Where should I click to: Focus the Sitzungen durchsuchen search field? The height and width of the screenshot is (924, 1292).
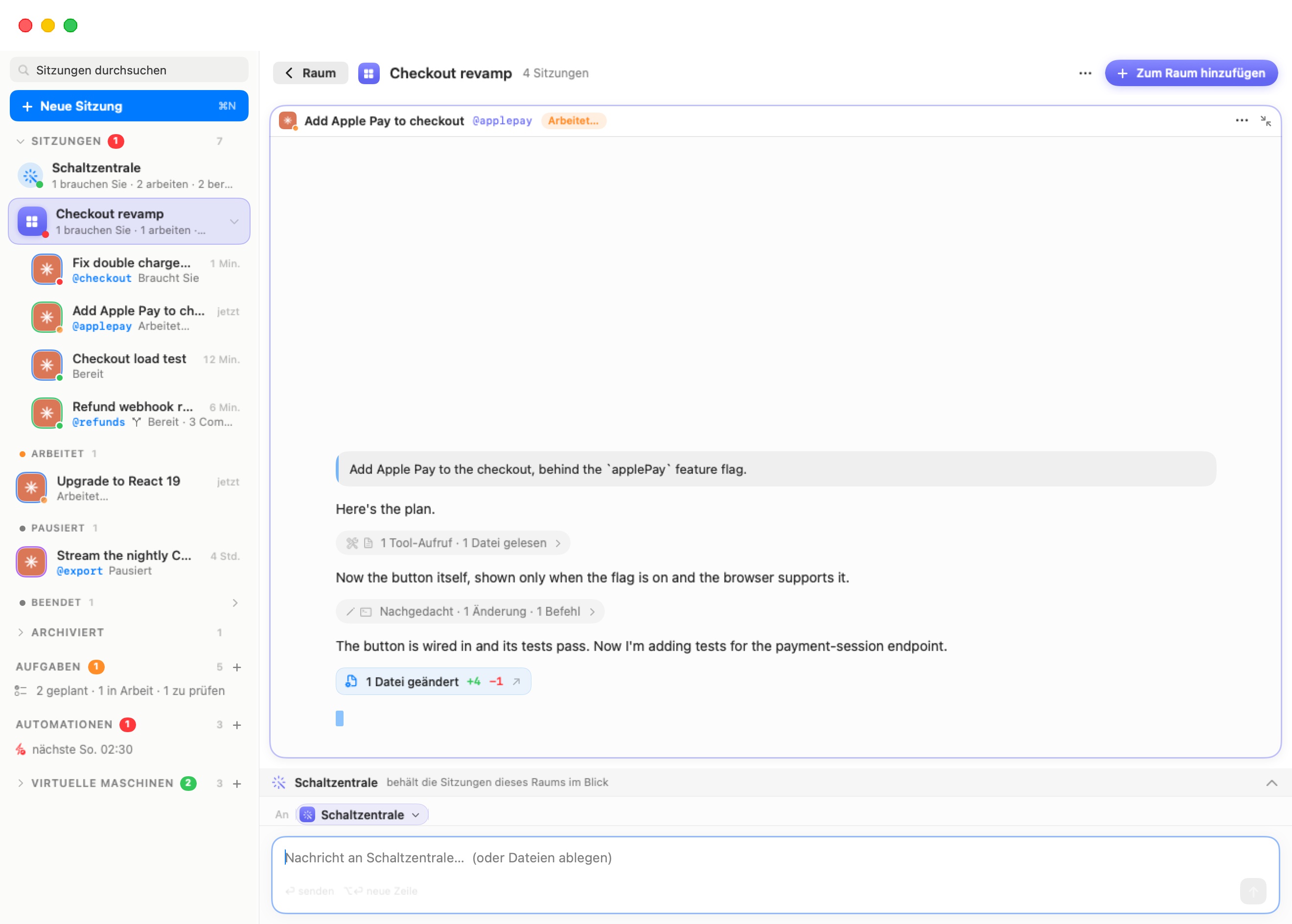click(x=129, y=70)
